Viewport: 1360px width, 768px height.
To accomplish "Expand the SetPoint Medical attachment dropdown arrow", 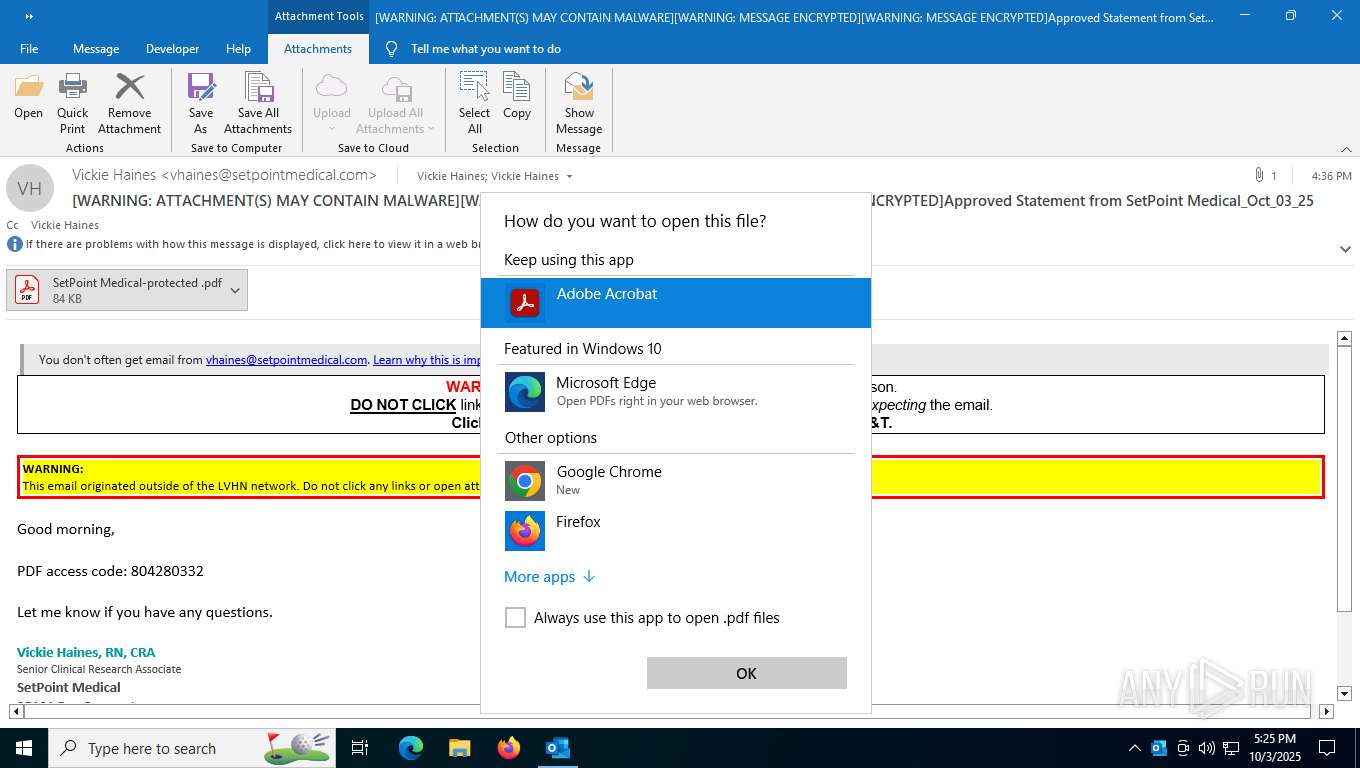I will [235, 290].
